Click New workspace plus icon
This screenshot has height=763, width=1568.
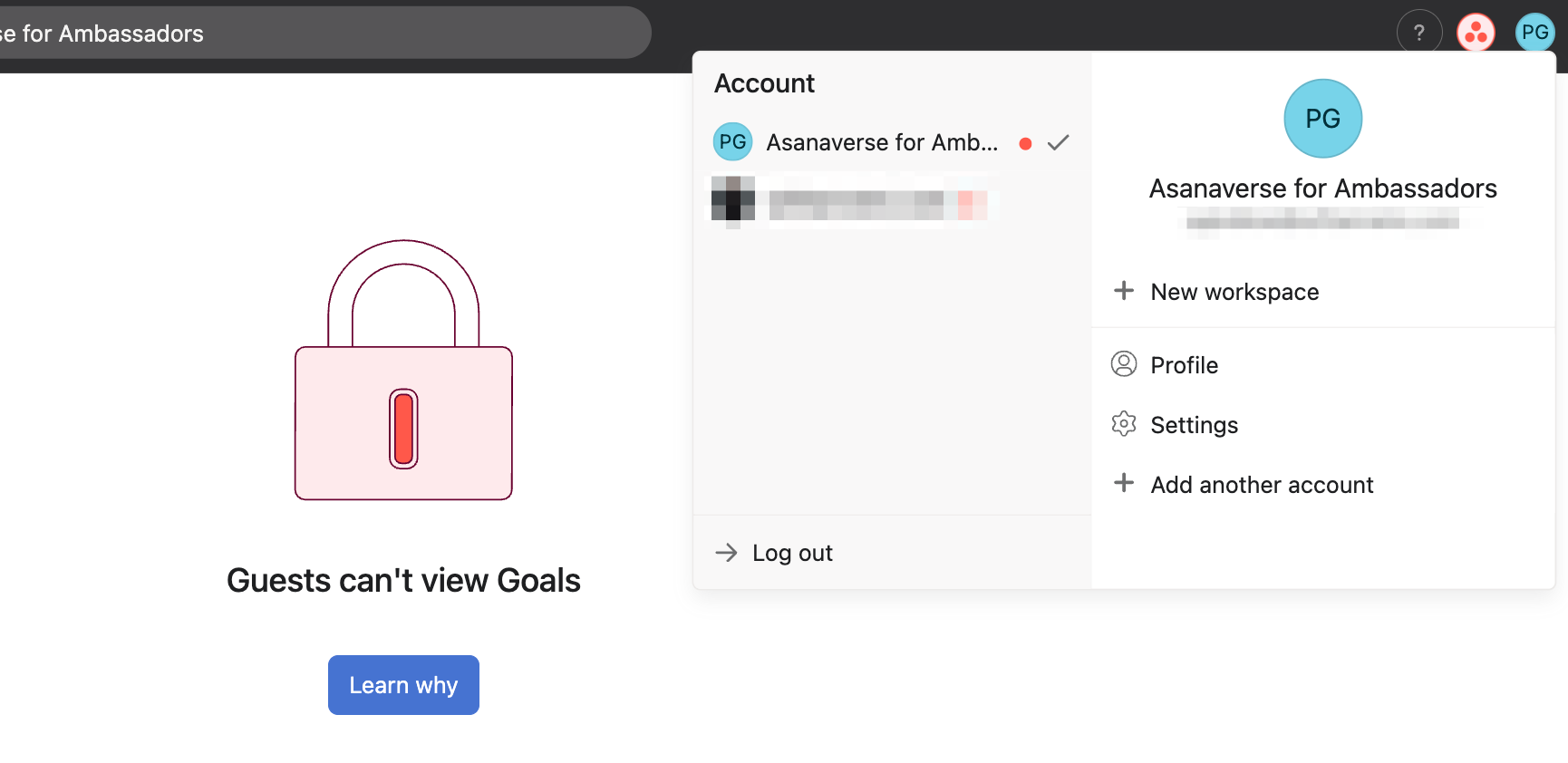pos(1124,291)
